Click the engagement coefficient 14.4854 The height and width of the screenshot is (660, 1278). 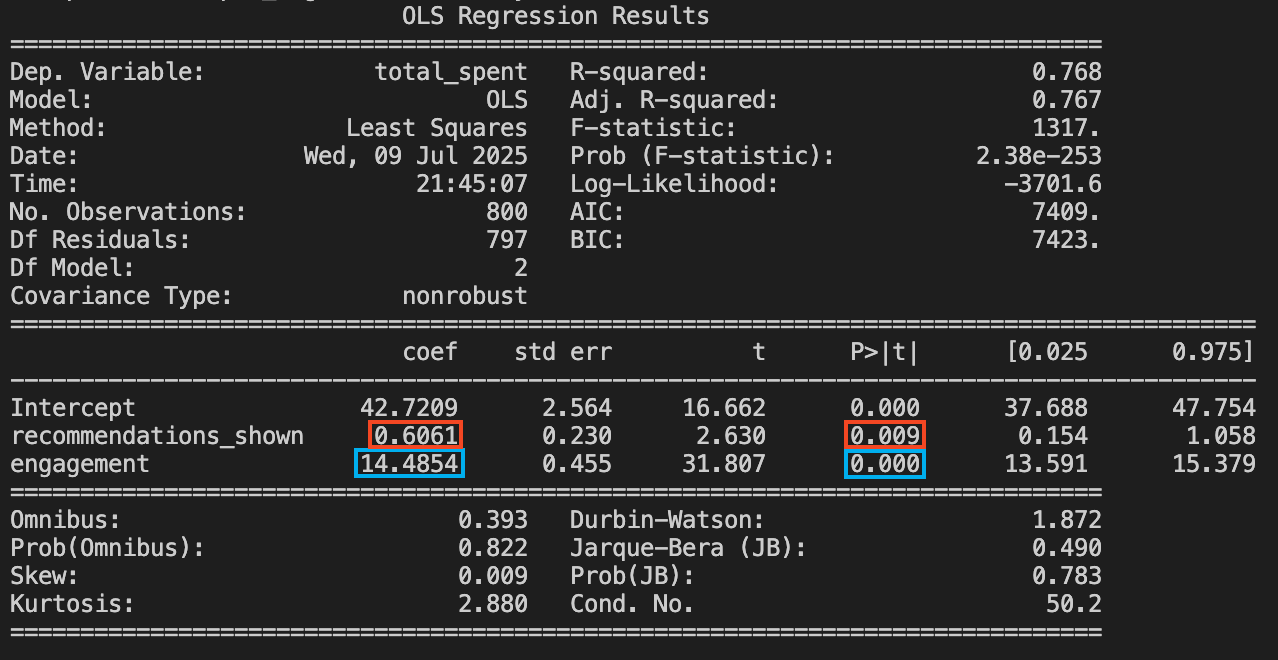pos(409,464)
